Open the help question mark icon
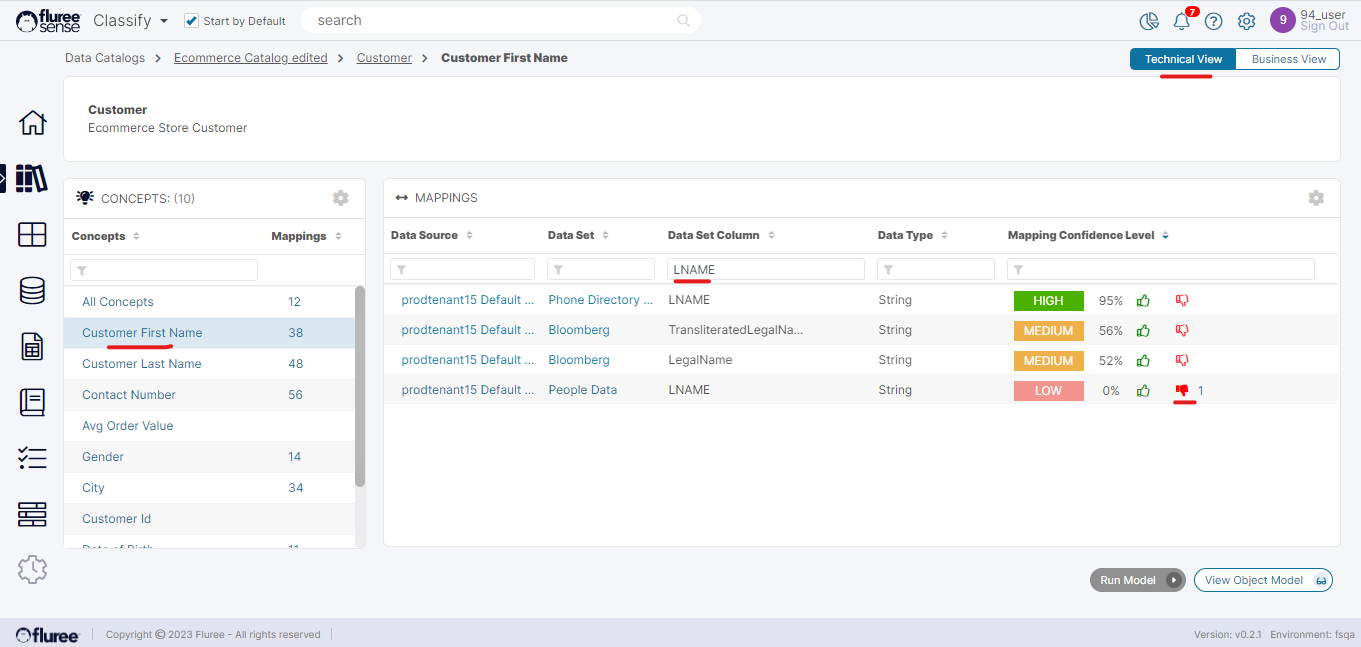The width and height of the screenshot is (1361, 647). pyautogui.click(x=1213, y=21)
